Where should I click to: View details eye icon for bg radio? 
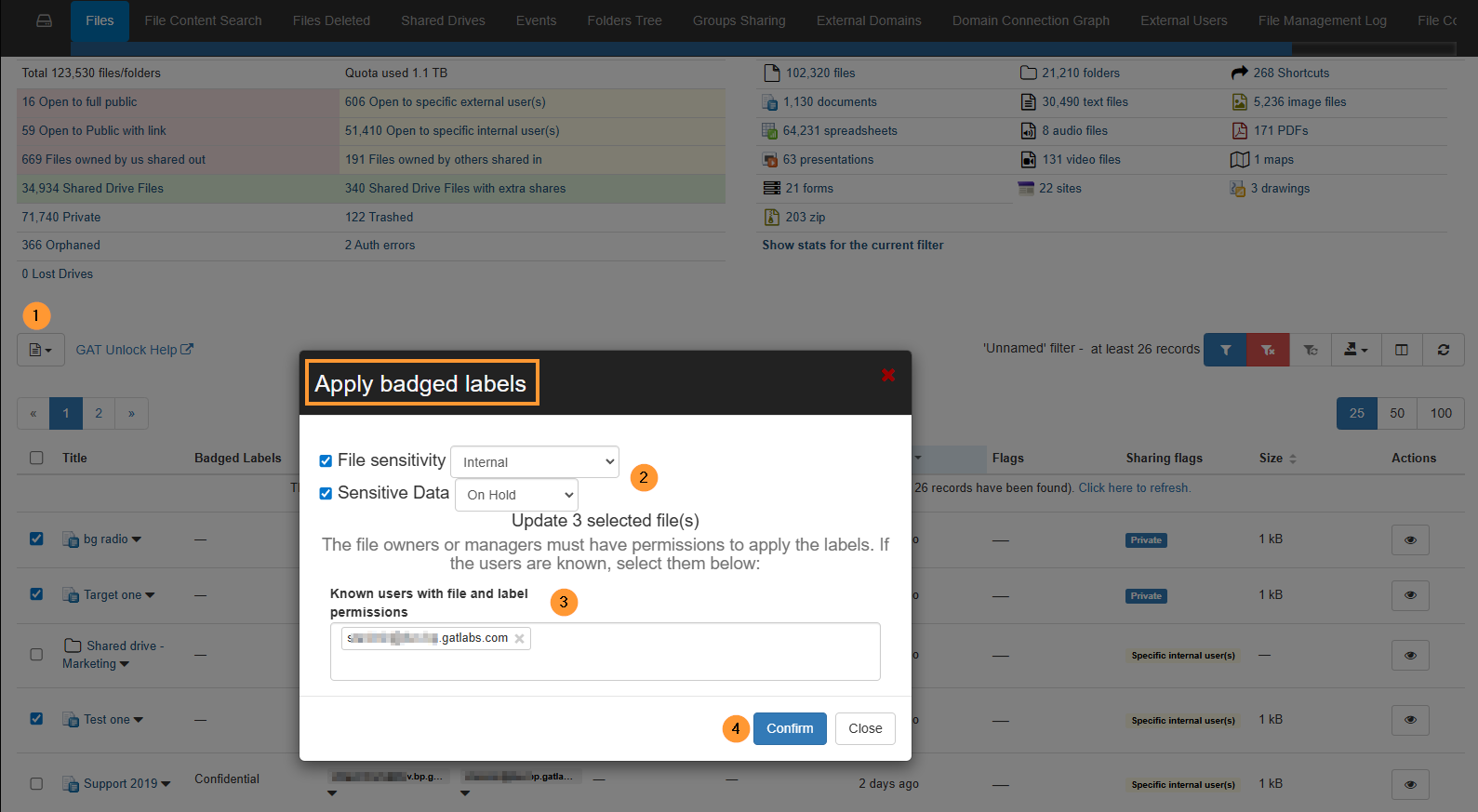[x=1410, y=539]
